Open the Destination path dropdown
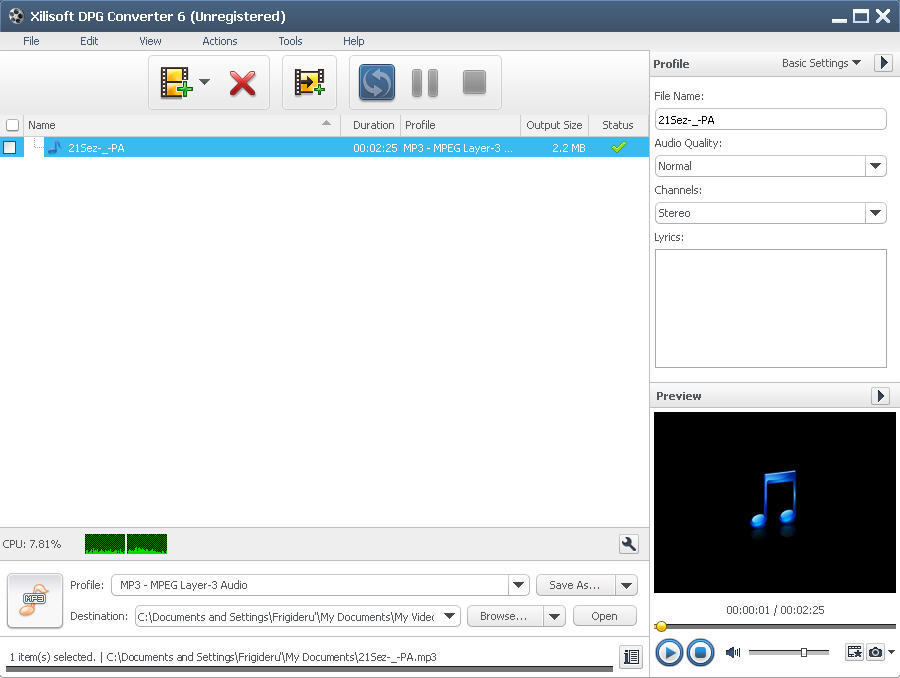 (449, 616)
